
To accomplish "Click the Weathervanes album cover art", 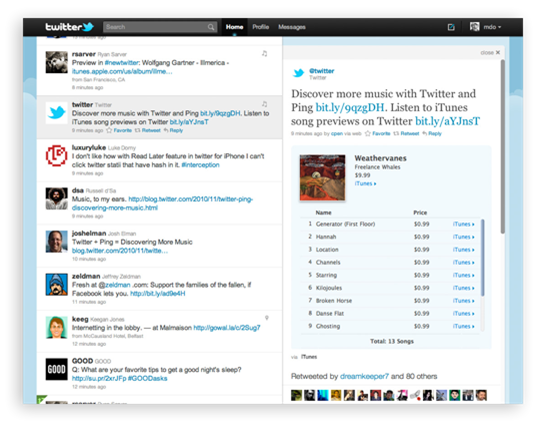I will click(322, 177).
